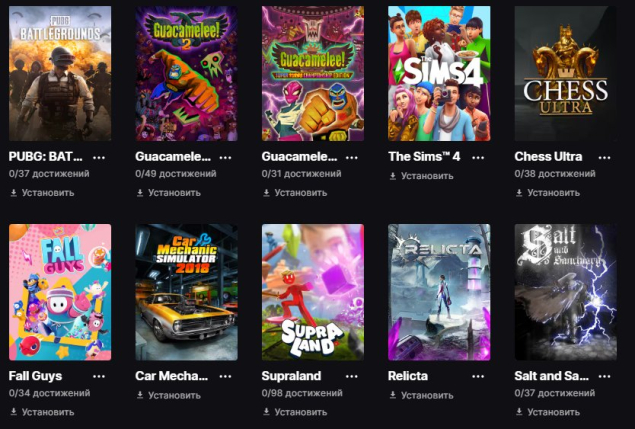Open the three-dot menu for PUBG: BATTLEGROUNDS

pyautogui.click(x=99, y=157)
